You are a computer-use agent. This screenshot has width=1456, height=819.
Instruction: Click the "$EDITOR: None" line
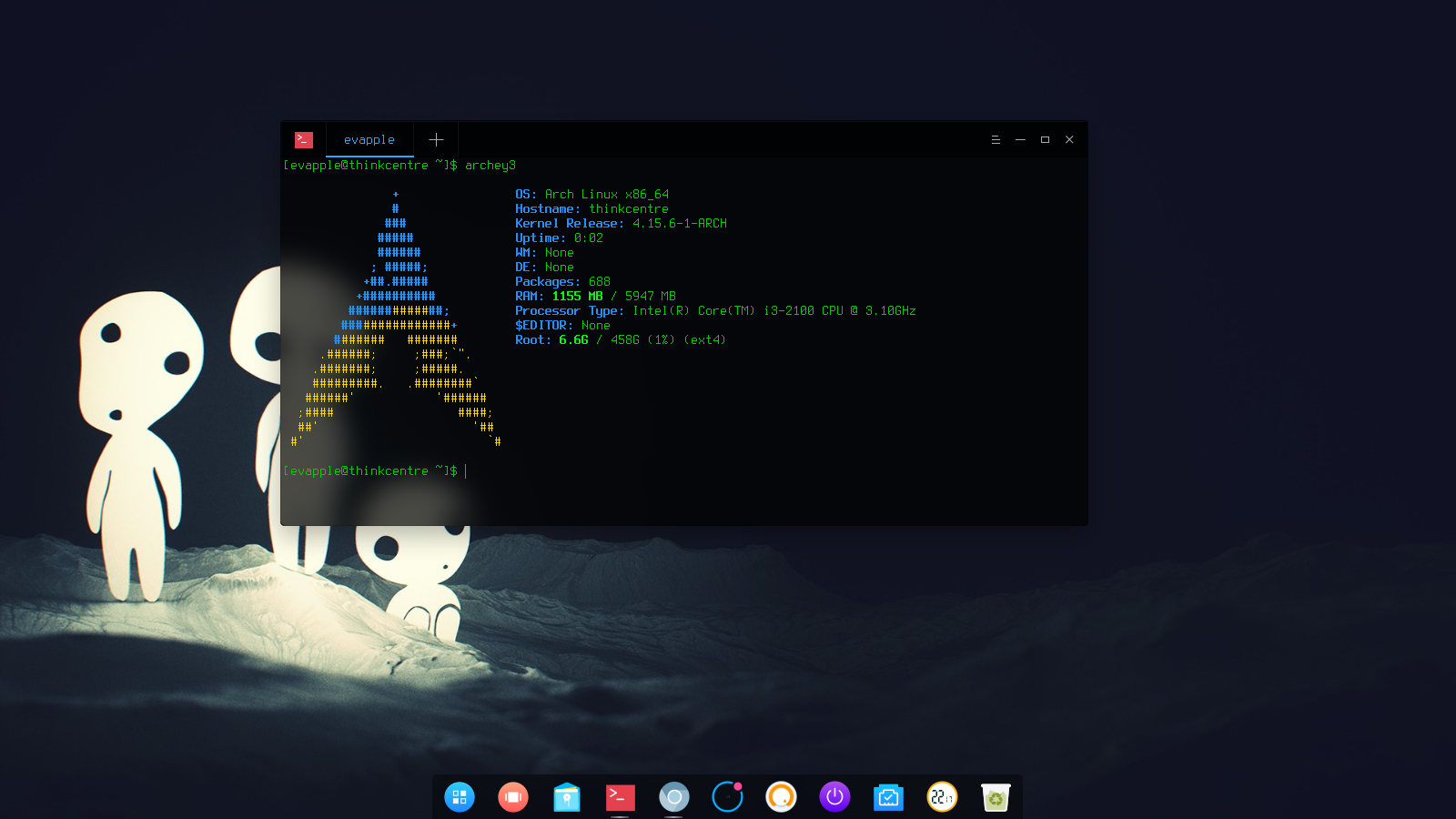tap(562, 326)
